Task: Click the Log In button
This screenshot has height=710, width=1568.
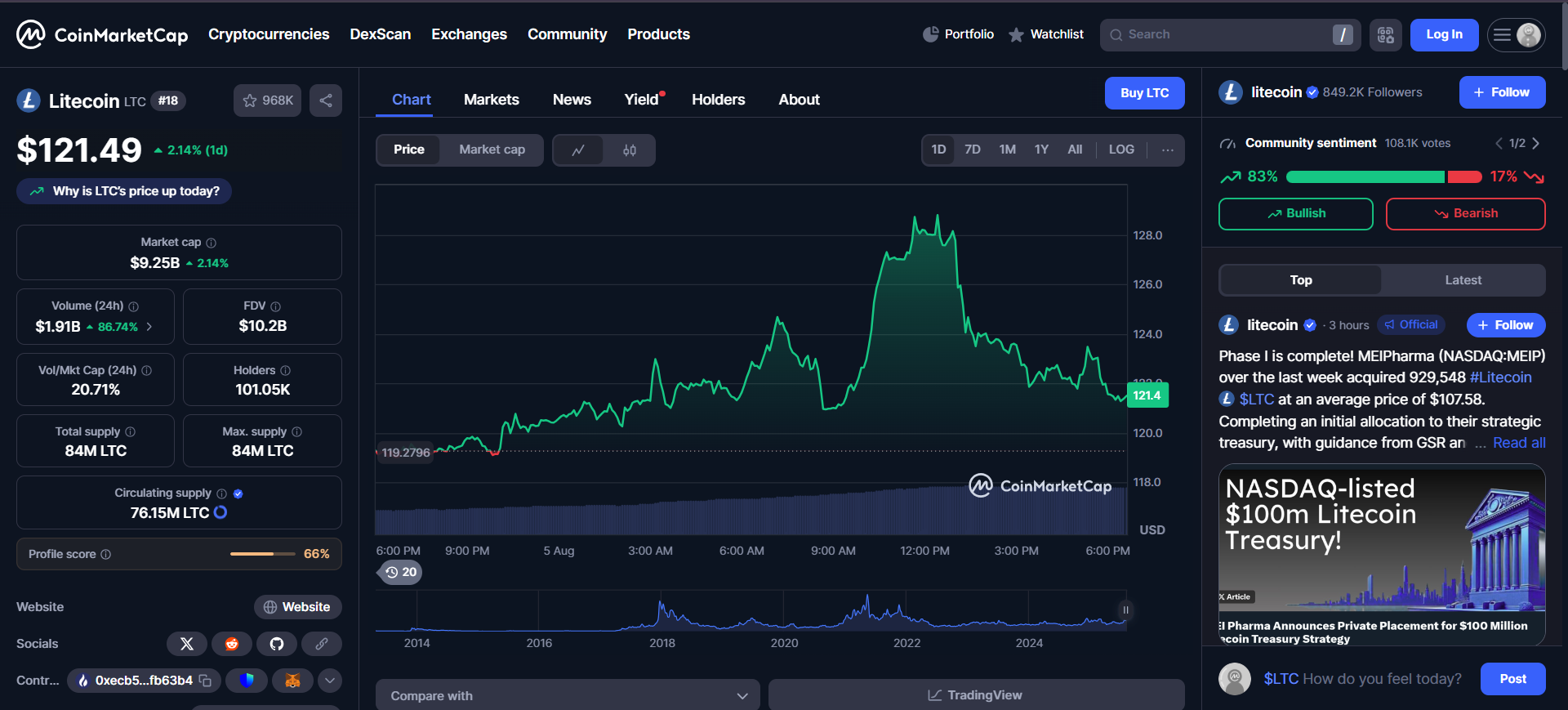Action: [1444, 35]
